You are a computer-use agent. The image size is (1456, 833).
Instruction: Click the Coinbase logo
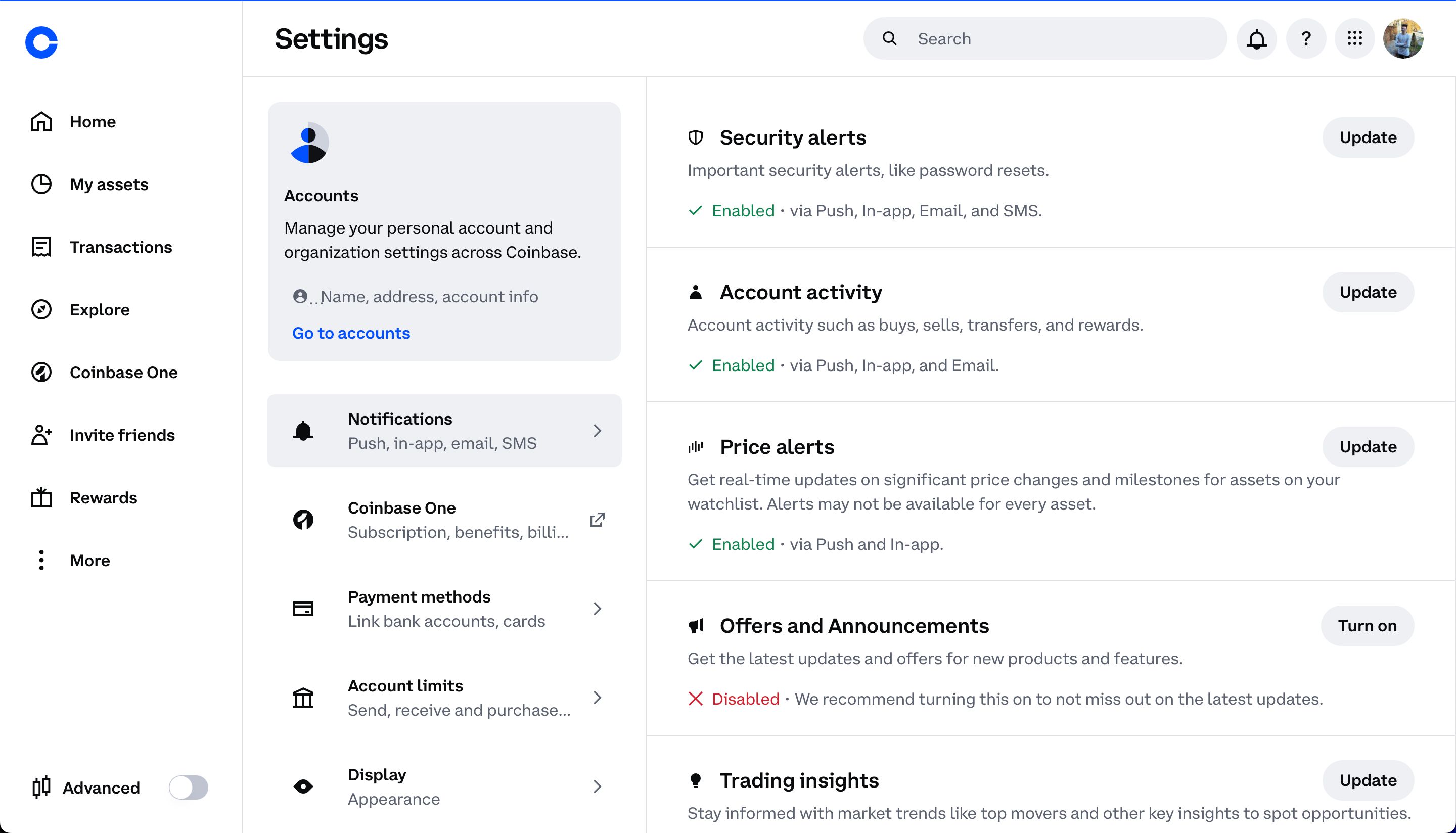click(x=41, y=42)
